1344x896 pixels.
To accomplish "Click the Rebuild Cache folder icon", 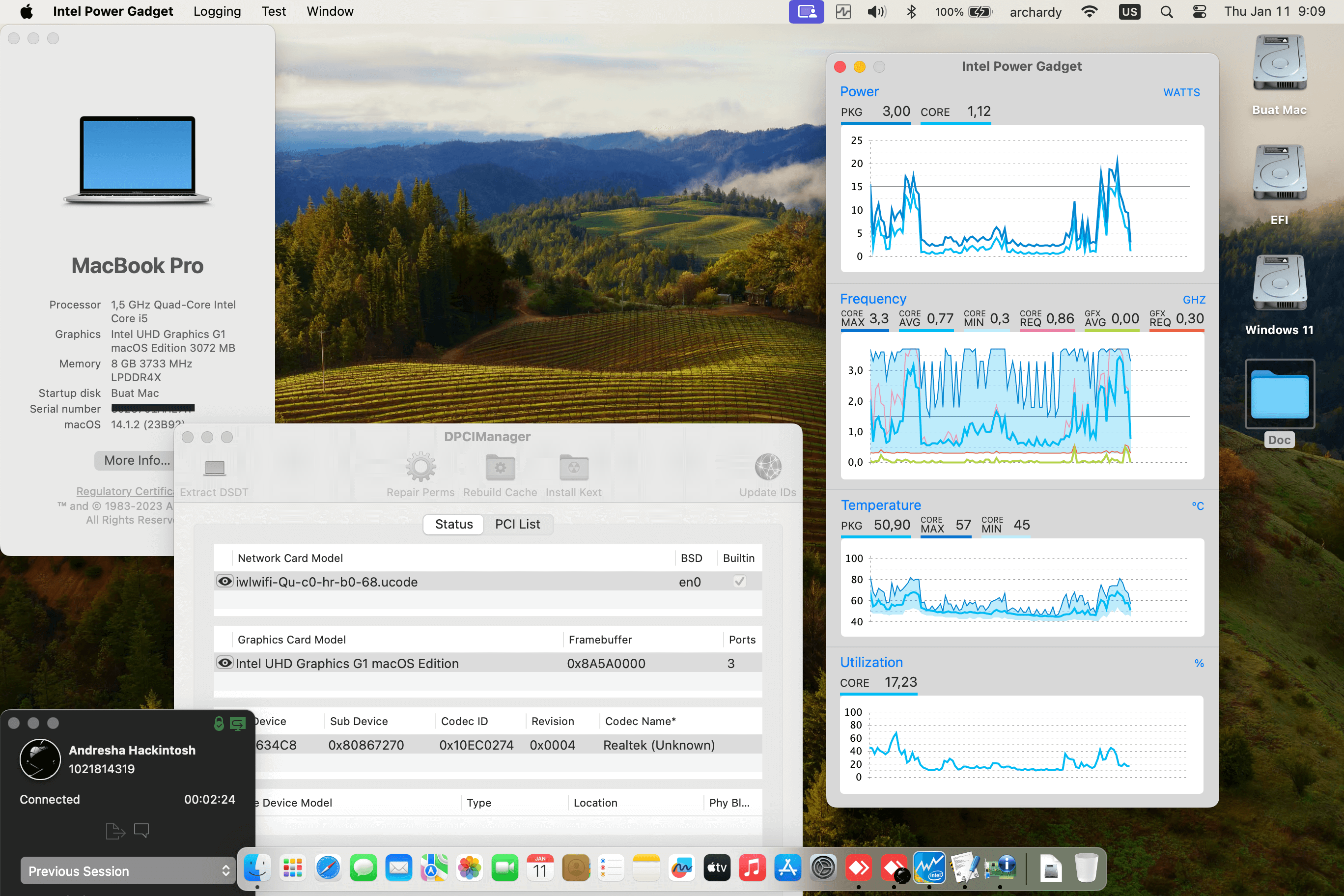I will point(500,467).
